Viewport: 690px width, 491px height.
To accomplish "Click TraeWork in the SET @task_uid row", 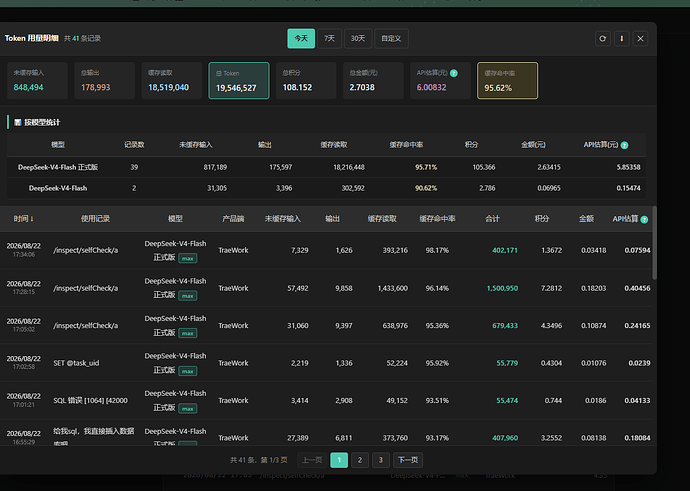I will tap(233, 363).
